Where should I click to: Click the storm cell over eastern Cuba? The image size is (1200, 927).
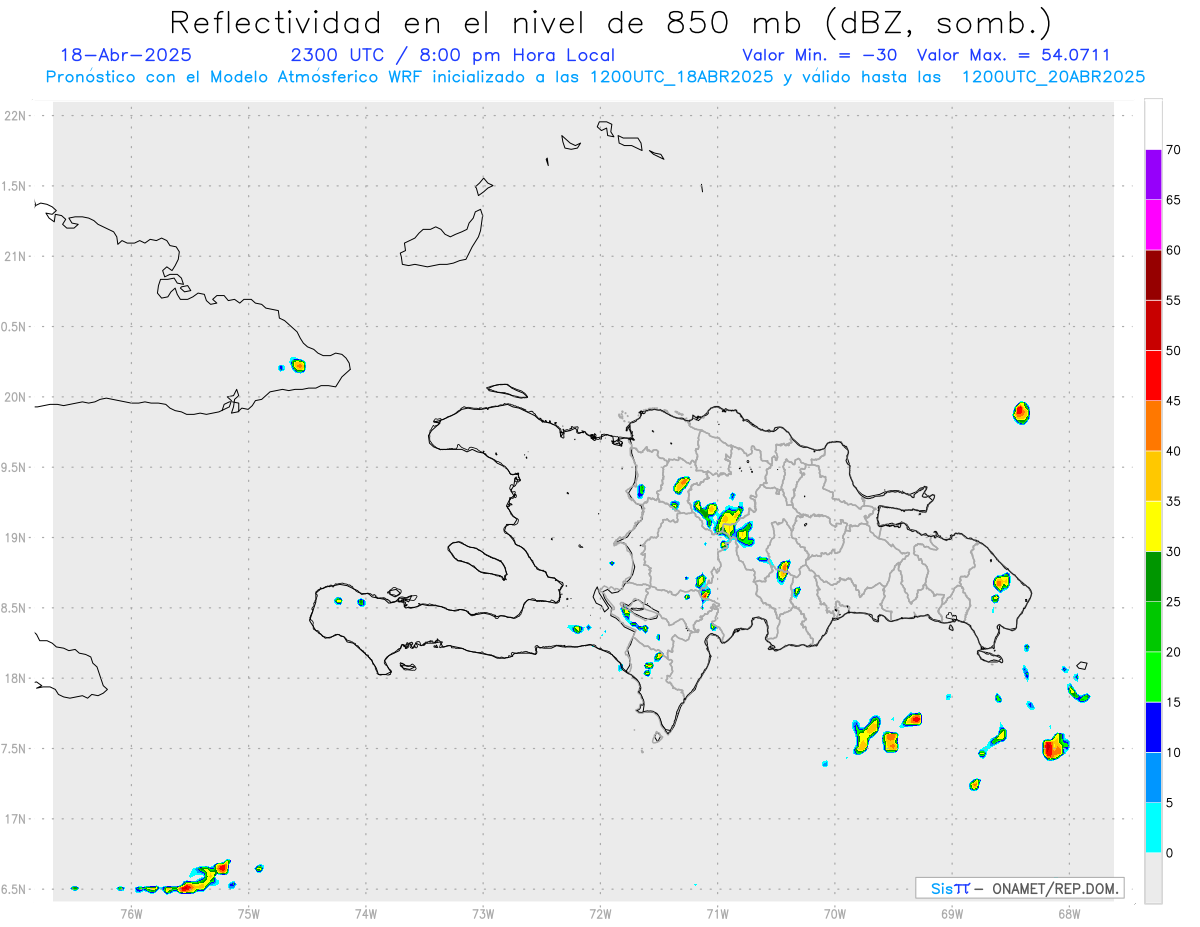click(x=298, y=365)
